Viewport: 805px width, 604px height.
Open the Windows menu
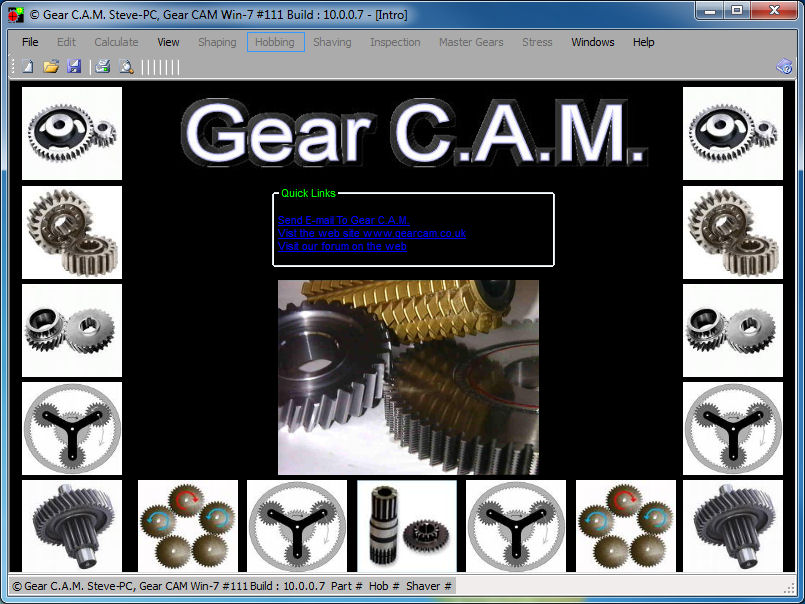[593, 42]
